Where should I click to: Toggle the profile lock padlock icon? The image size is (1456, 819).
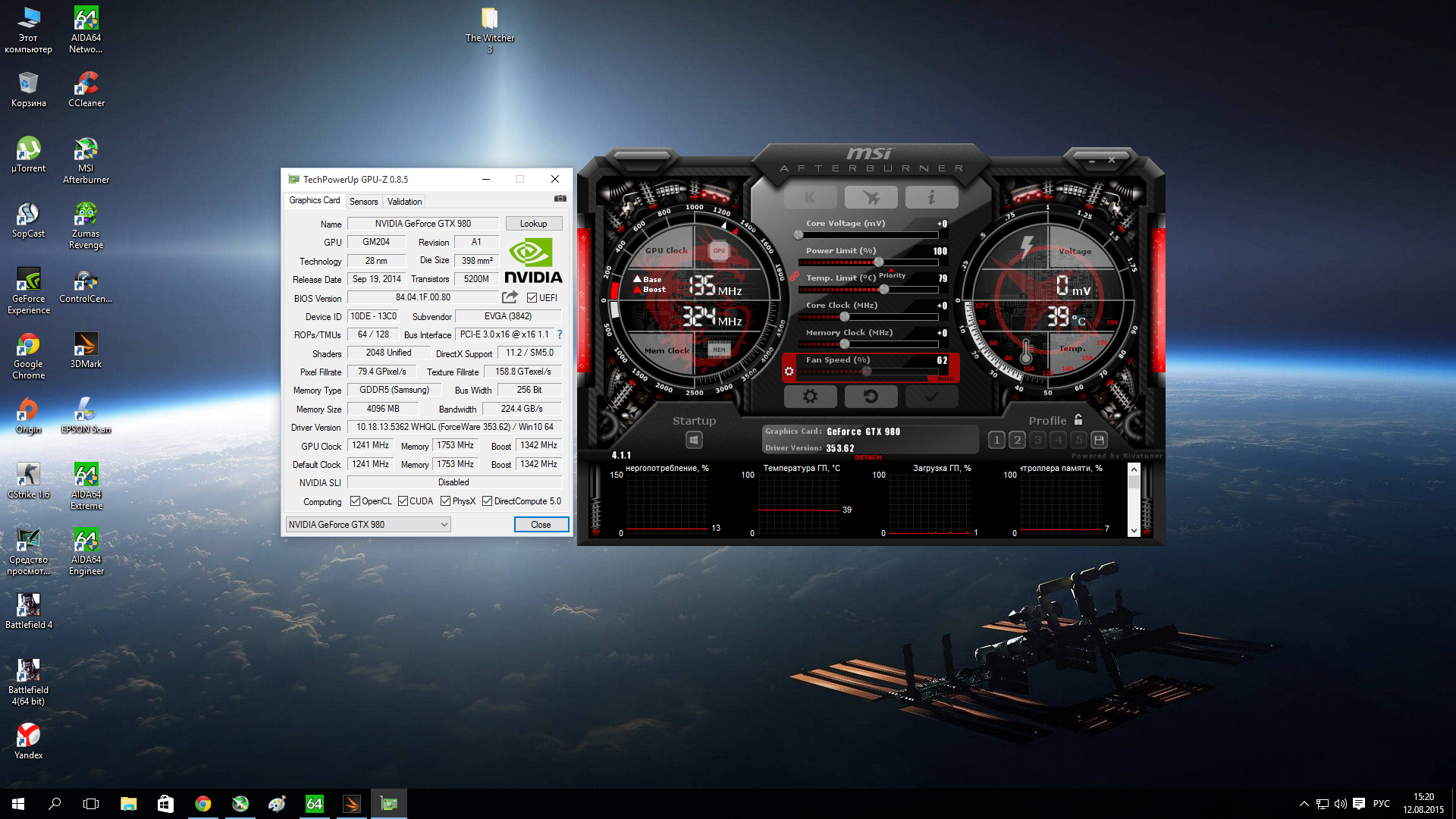[1078, 419]
